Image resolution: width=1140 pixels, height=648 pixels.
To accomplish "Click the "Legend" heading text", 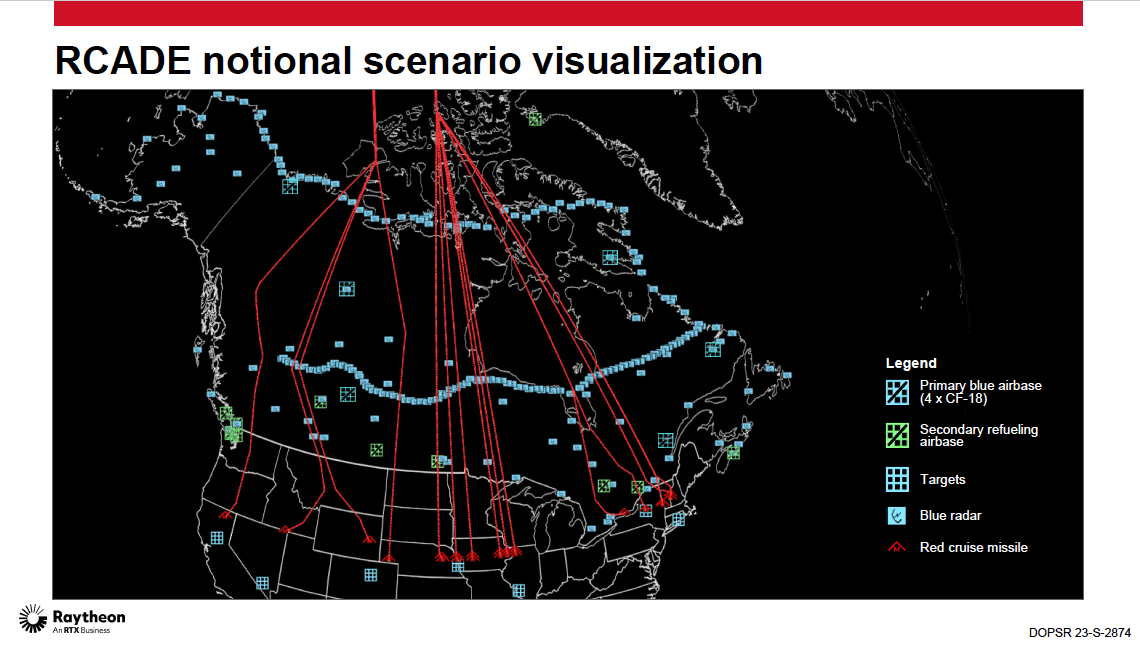I will 911,363.
